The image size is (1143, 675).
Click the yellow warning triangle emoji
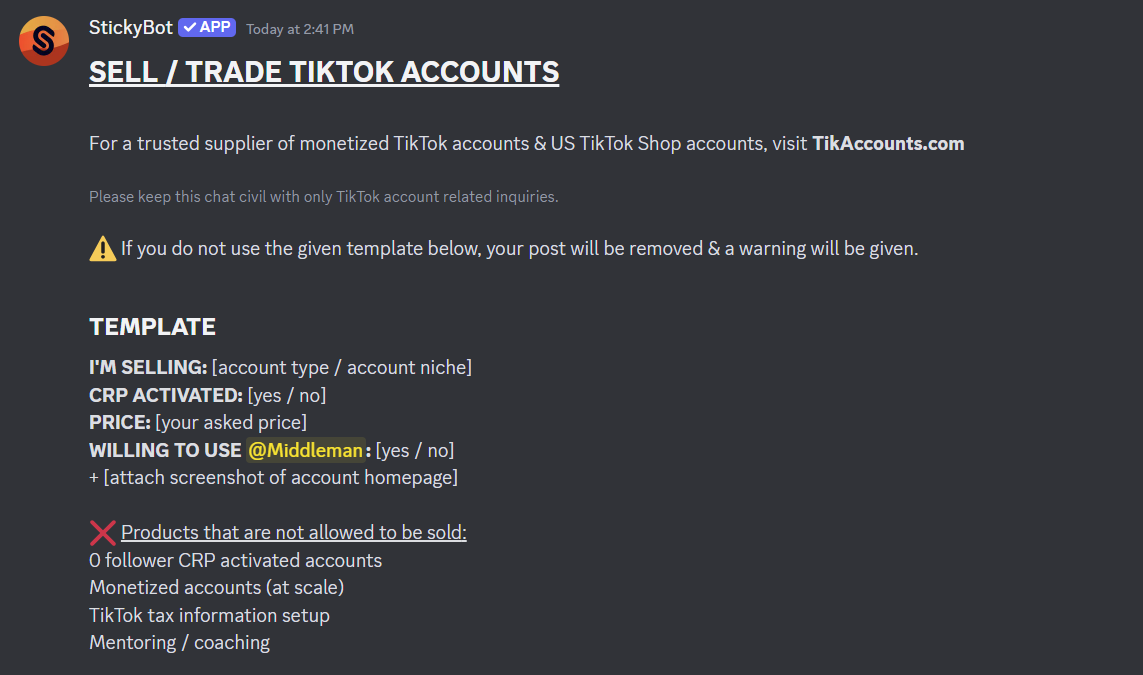(x=101, y=247)
